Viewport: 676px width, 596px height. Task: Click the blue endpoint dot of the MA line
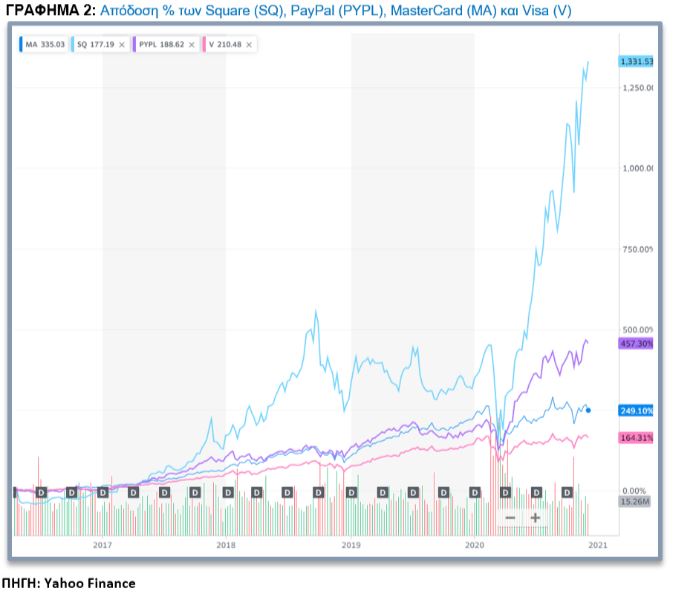pyautogui.click(x=588, y=411)
